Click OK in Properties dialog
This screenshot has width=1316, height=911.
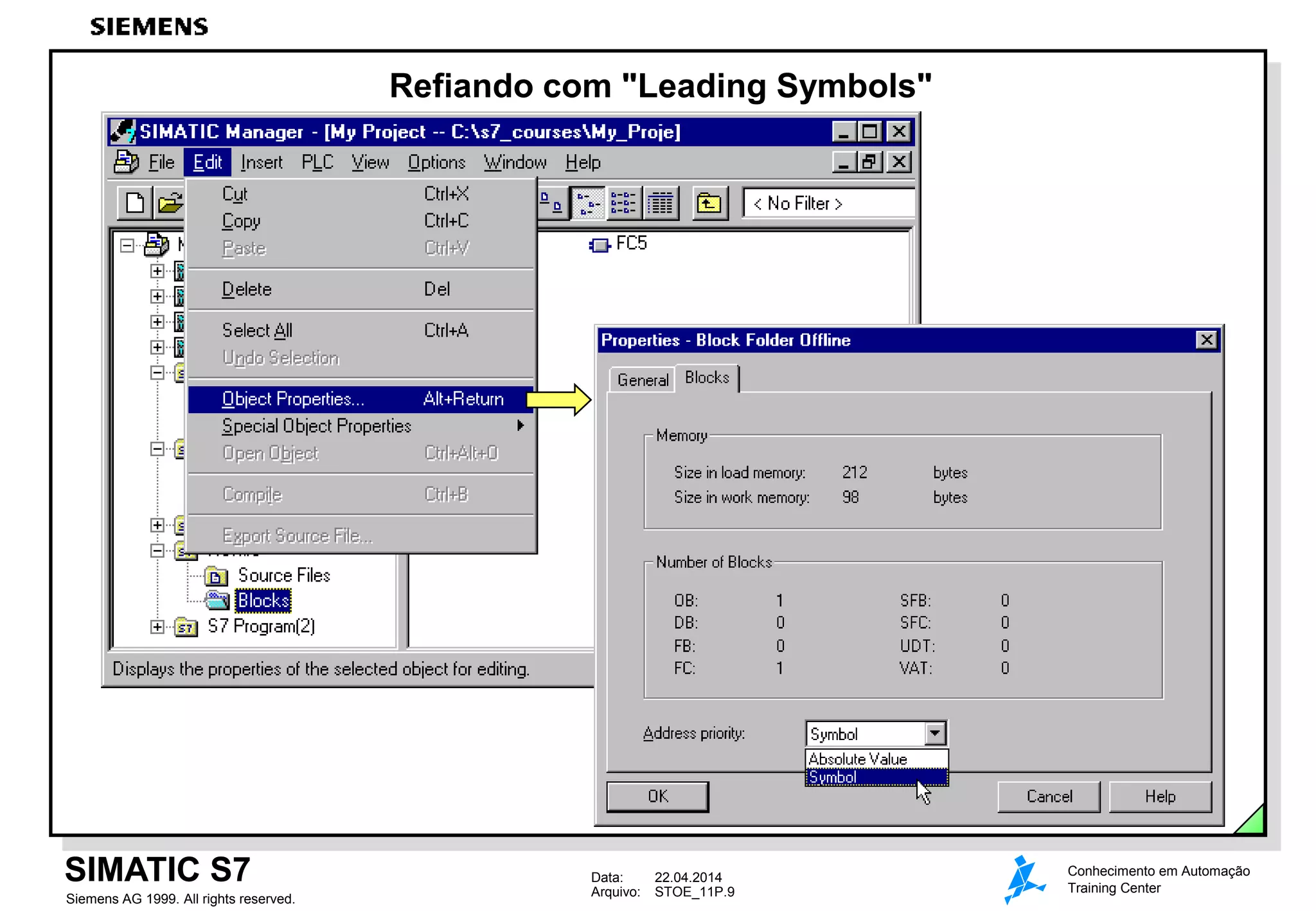pos(658,797)
